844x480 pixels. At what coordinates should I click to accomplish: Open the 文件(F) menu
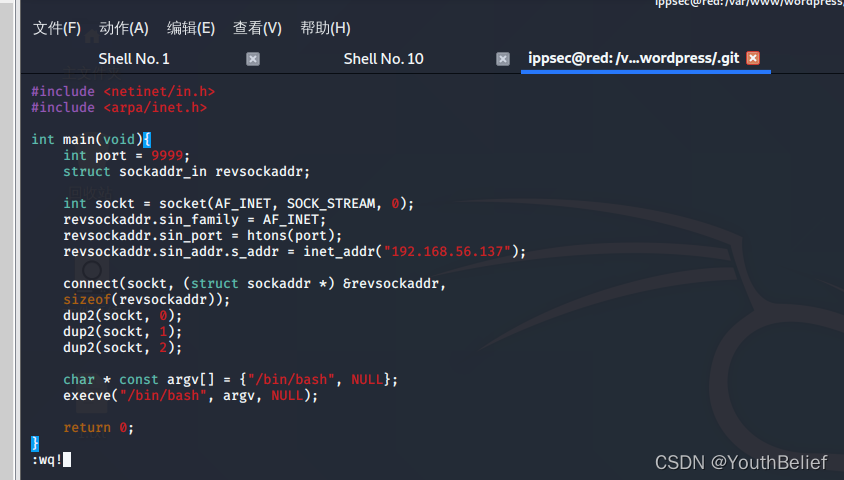point(57,28)
